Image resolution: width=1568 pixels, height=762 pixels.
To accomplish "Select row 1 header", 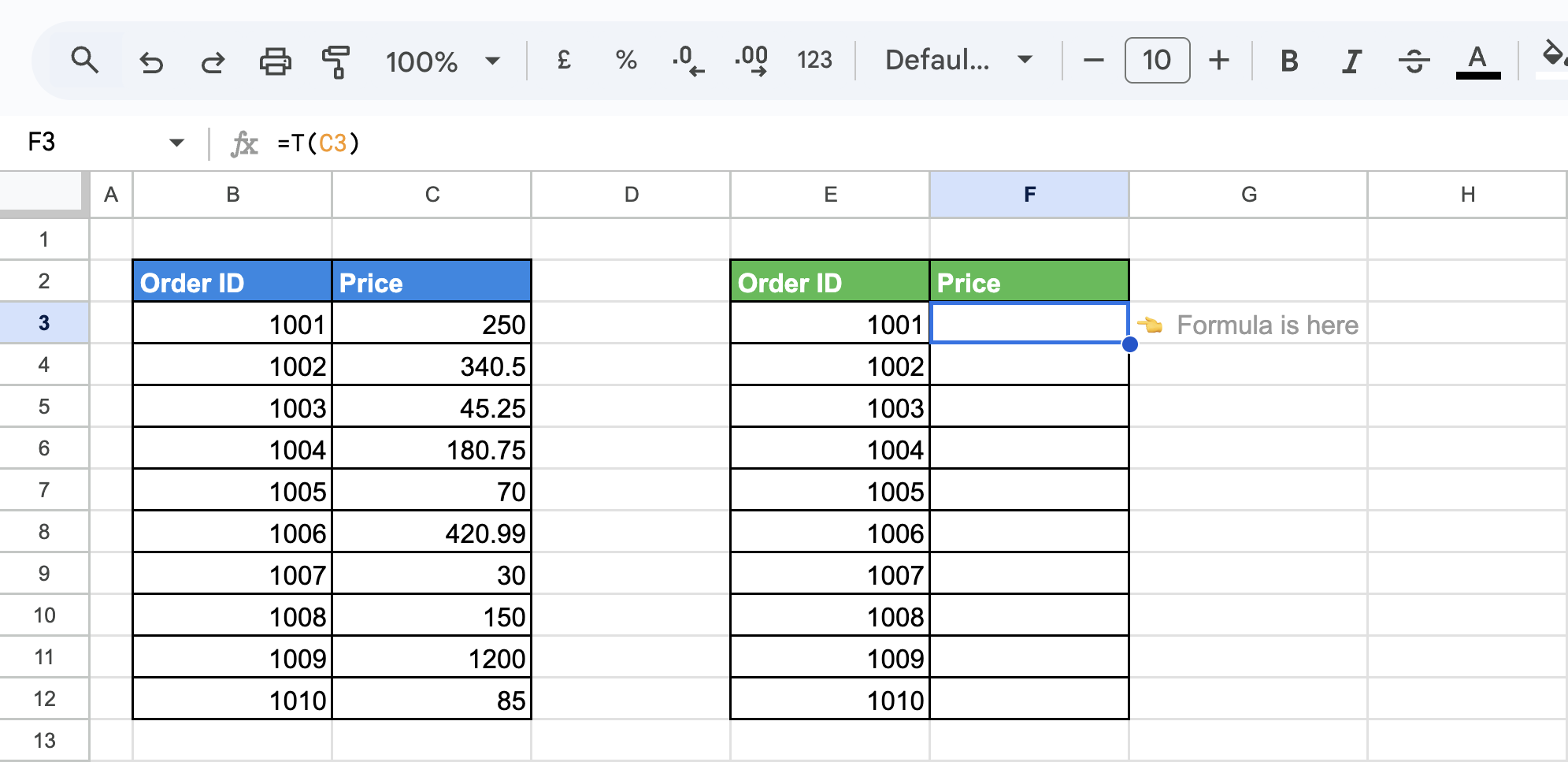I will 44,240.
